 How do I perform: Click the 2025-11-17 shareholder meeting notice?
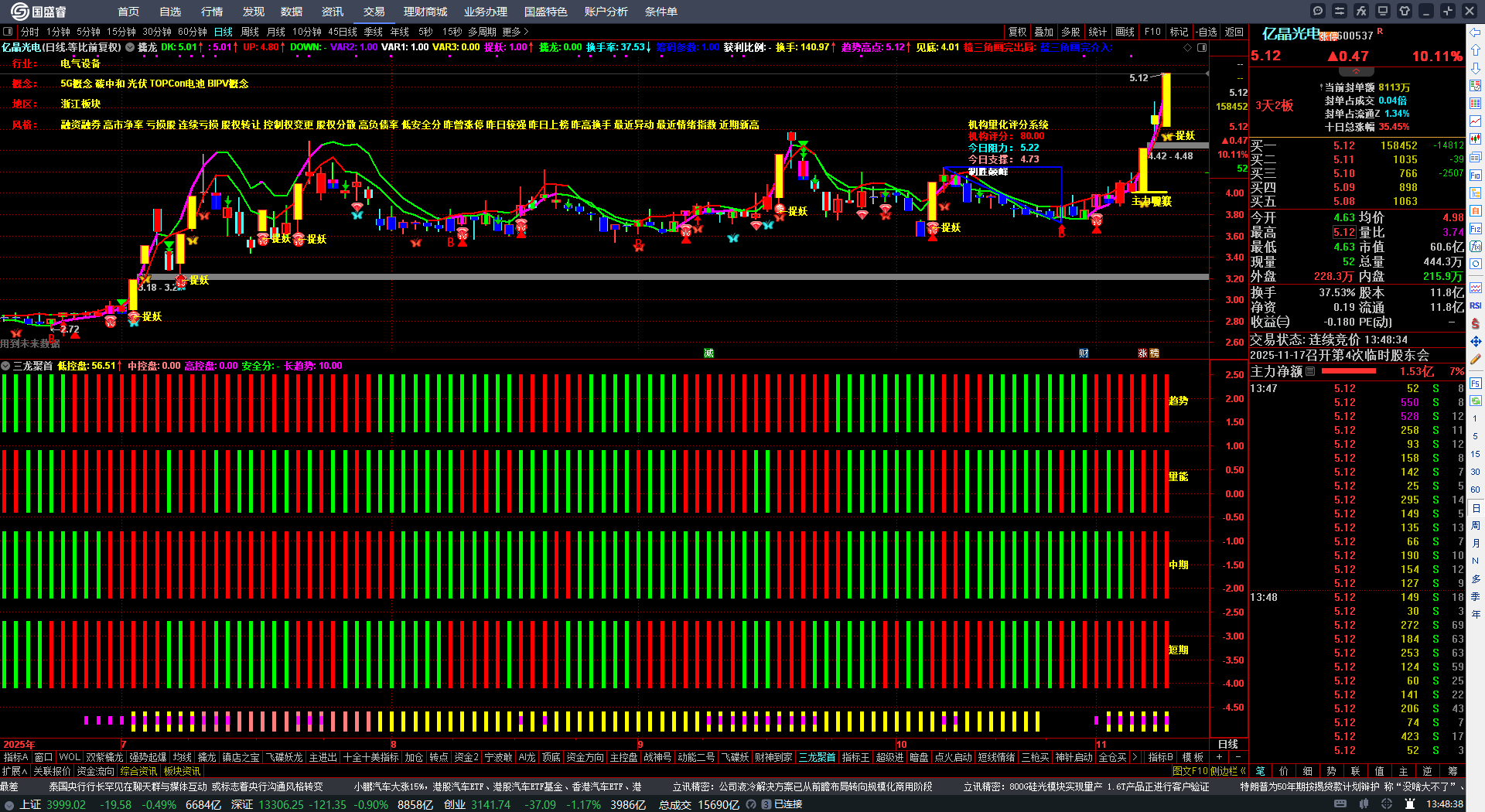pyautogui.click(x=1340, y=355)
